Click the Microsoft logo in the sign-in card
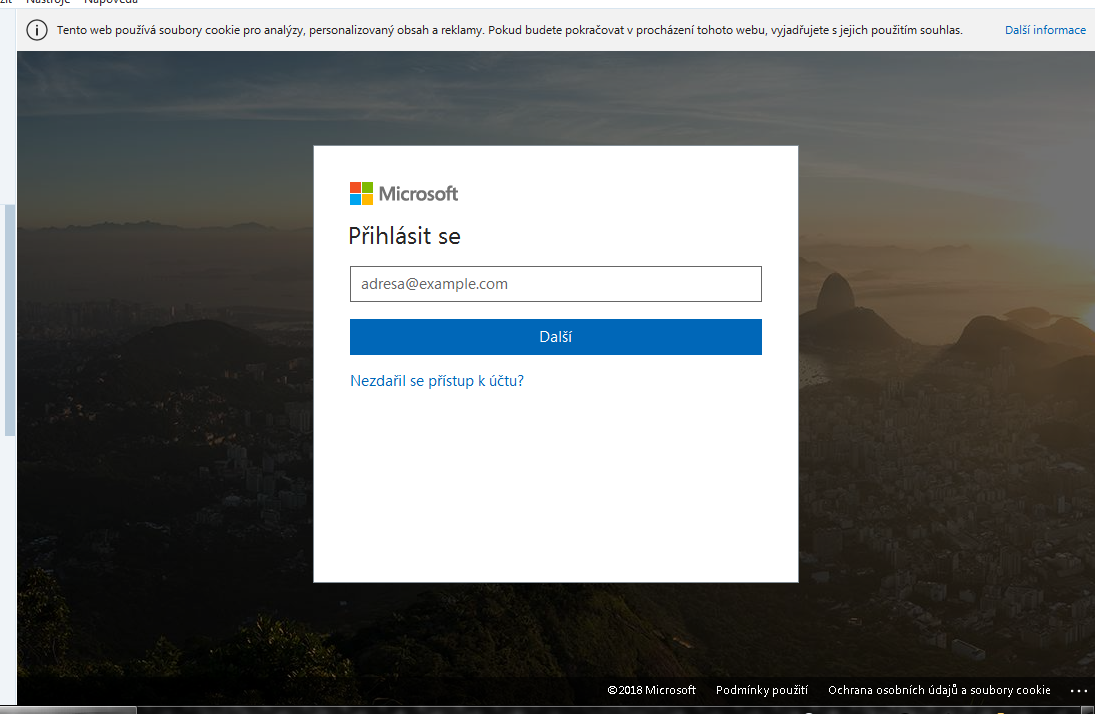Screen dimensions: 1095x714 pos(404,194)
